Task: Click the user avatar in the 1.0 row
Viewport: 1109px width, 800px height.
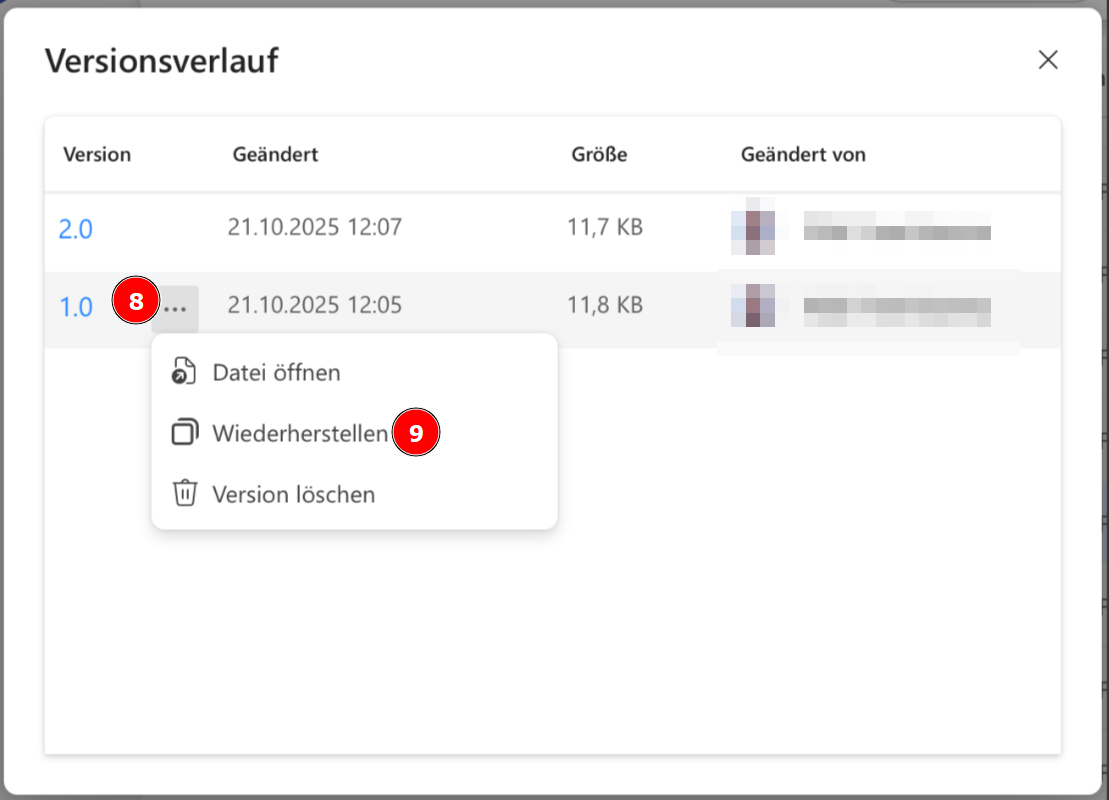Action: 752,306
